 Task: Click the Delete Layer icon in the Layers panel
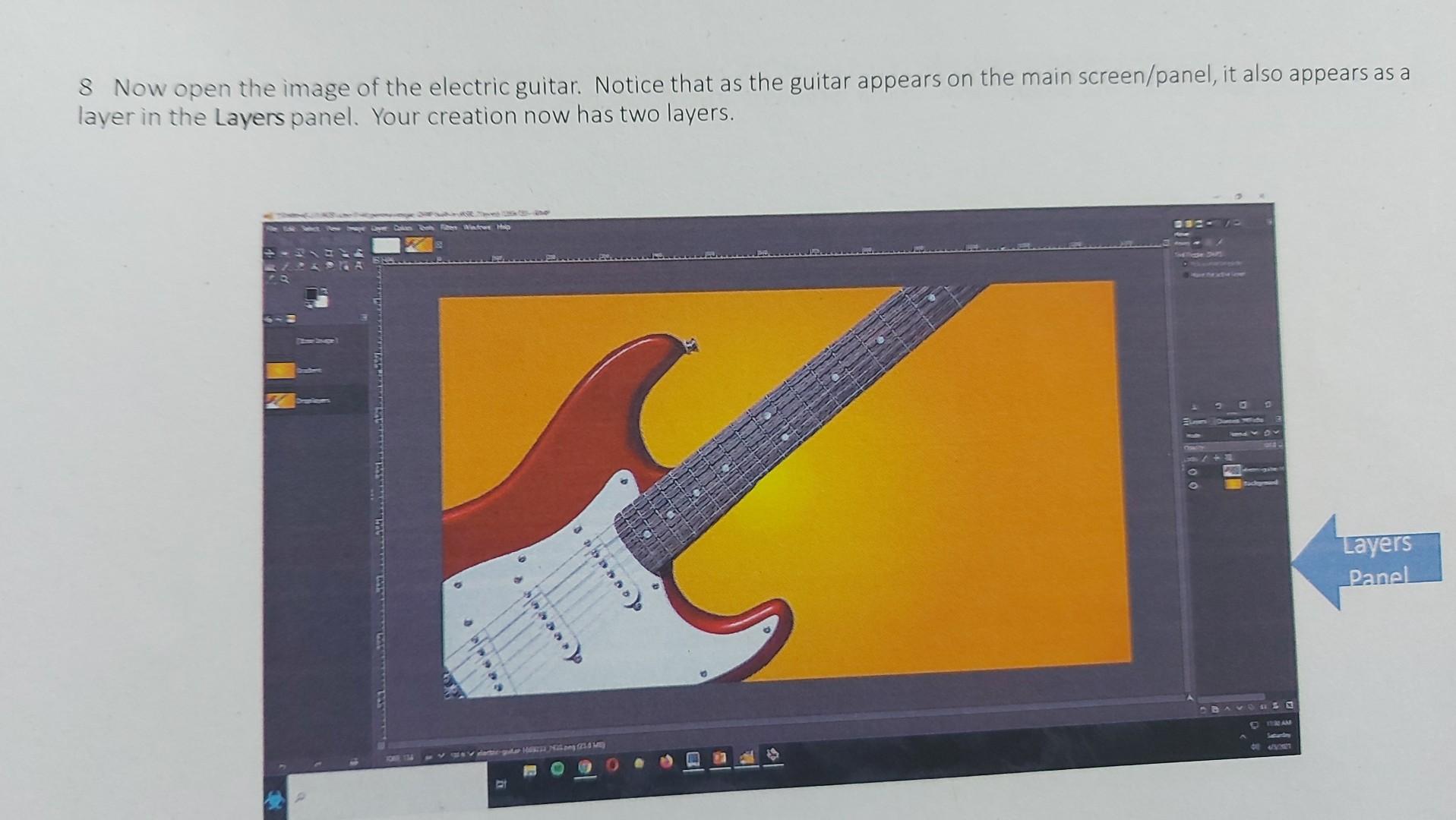click(1290, 707)
